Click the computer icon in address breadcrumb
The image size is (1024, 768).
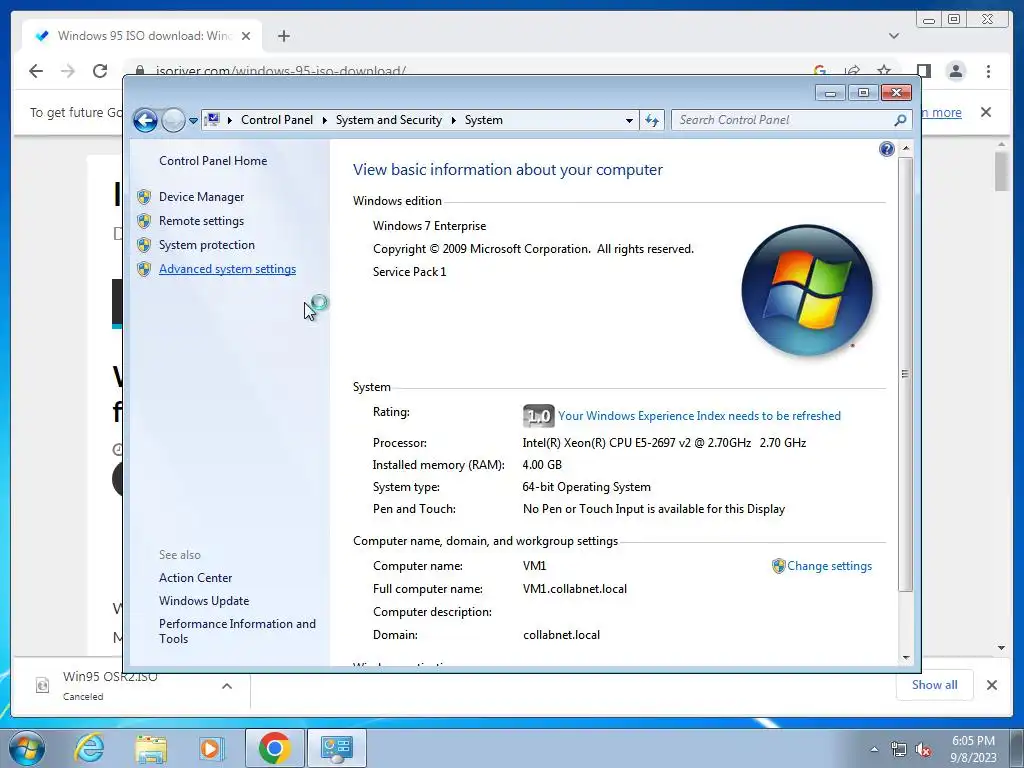tap(212, 120)
